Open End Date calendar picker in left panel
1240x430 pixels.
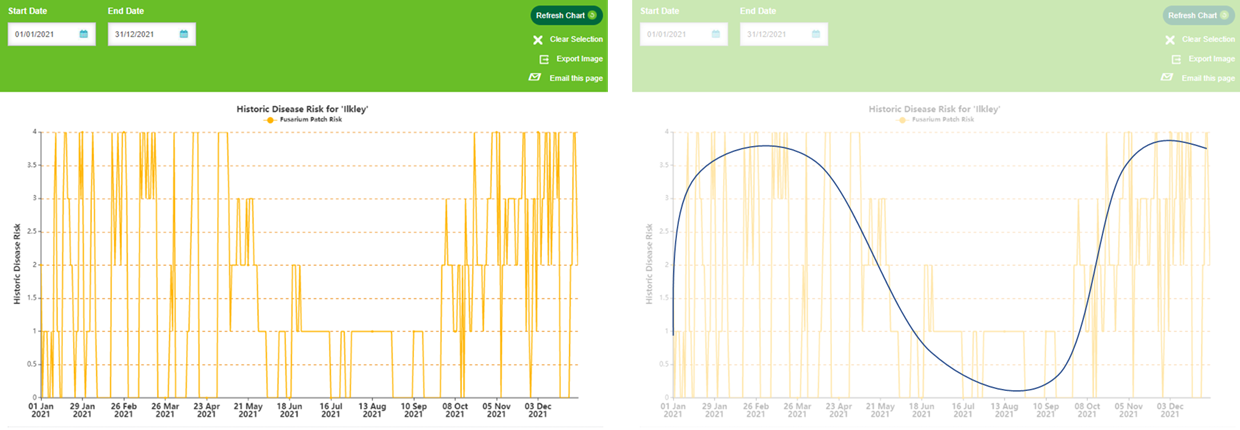pyautogui.click(x=184, y=34)
